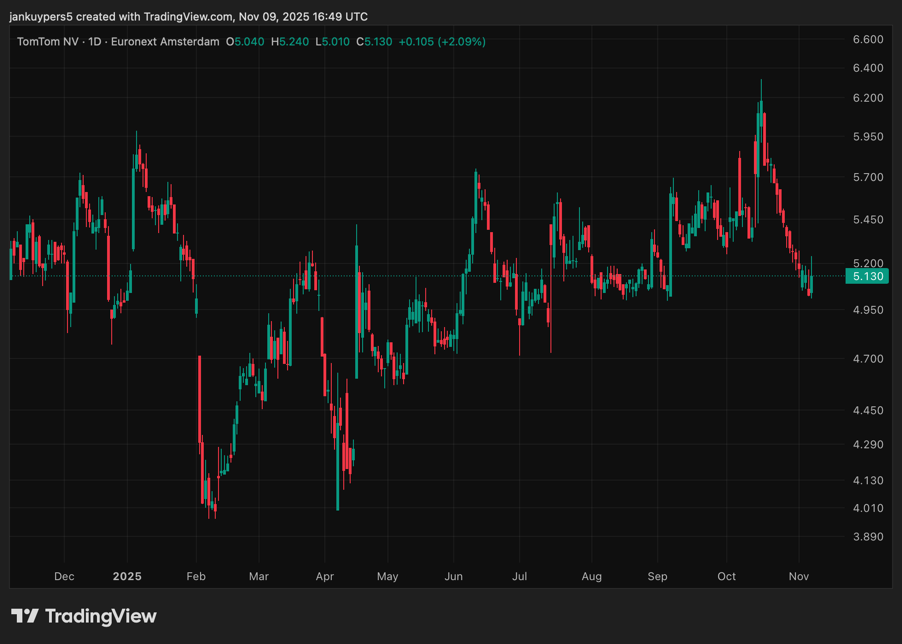The width and height of the screenshot is (902, 644).
Task: Click the Jul label on time axis
Action: 519,576
